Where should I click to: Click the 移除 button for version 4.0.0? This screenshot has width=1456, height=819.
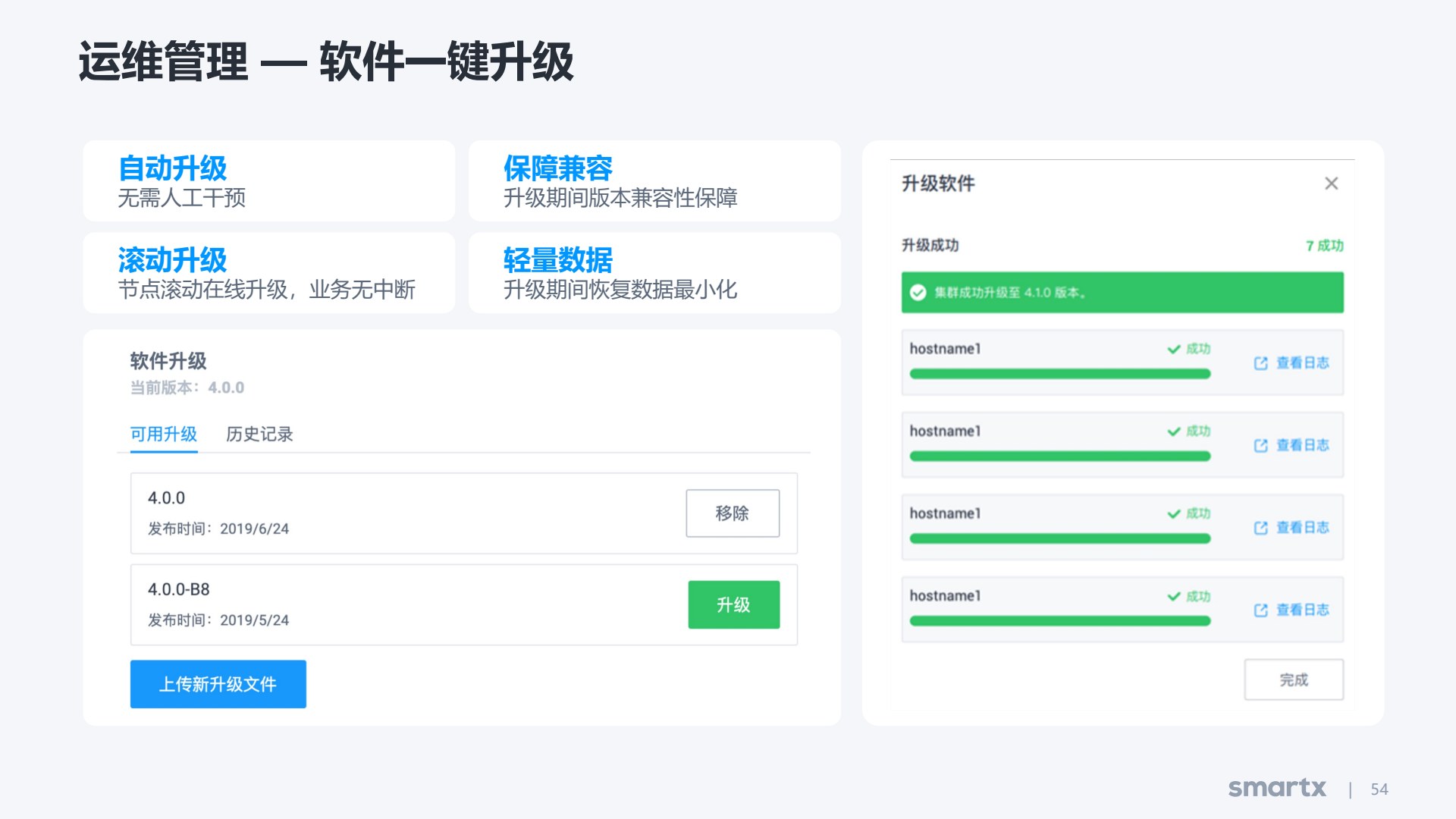(733, 513)
